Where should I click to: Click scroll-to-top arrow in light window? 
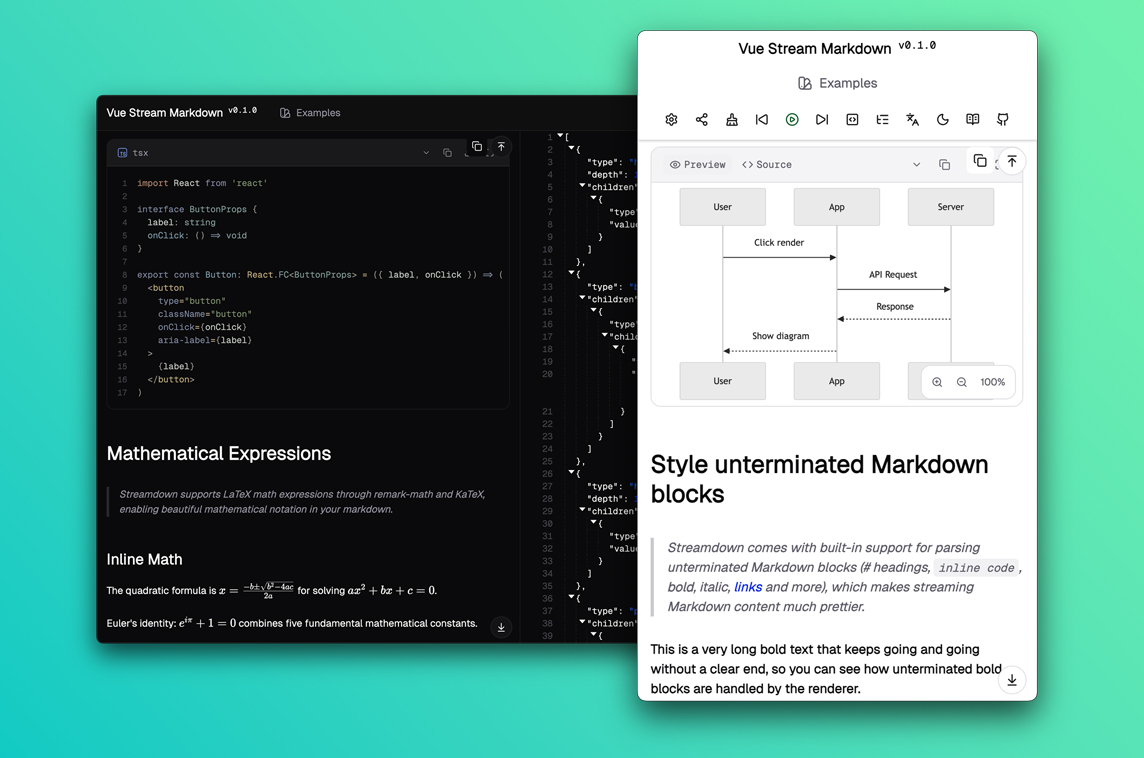[x=1012, y=161]
